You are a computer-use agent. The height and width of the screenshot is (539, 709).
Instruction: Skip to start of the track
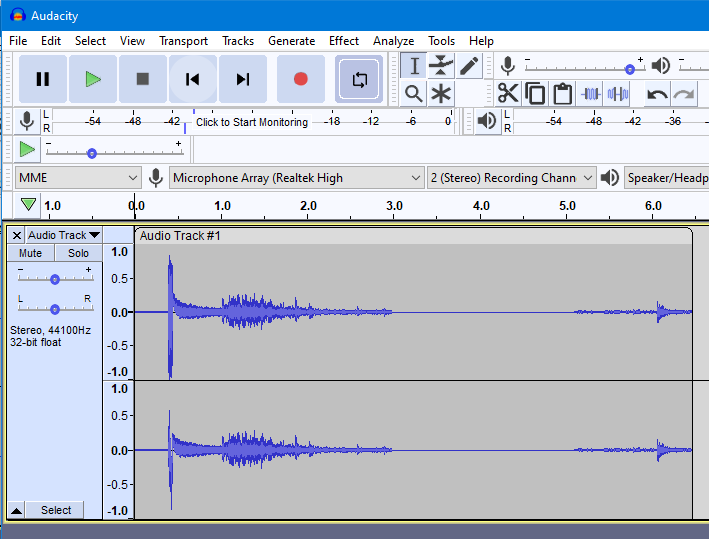pyautogui.click(x=193, y=79)
